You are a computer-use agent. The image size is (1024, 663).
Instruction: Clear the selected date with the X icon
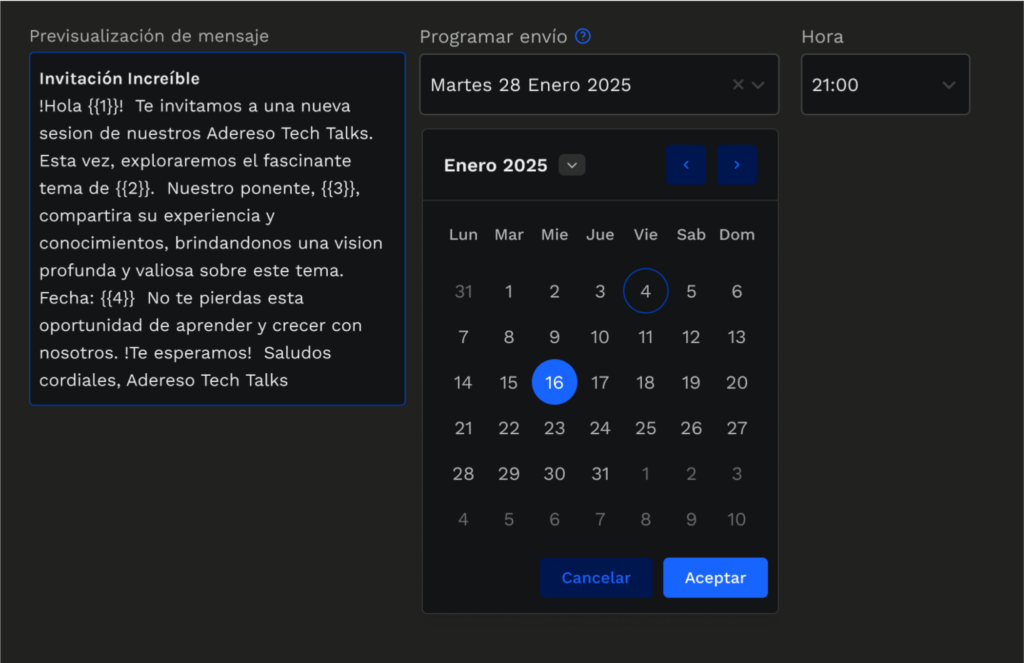737,85
